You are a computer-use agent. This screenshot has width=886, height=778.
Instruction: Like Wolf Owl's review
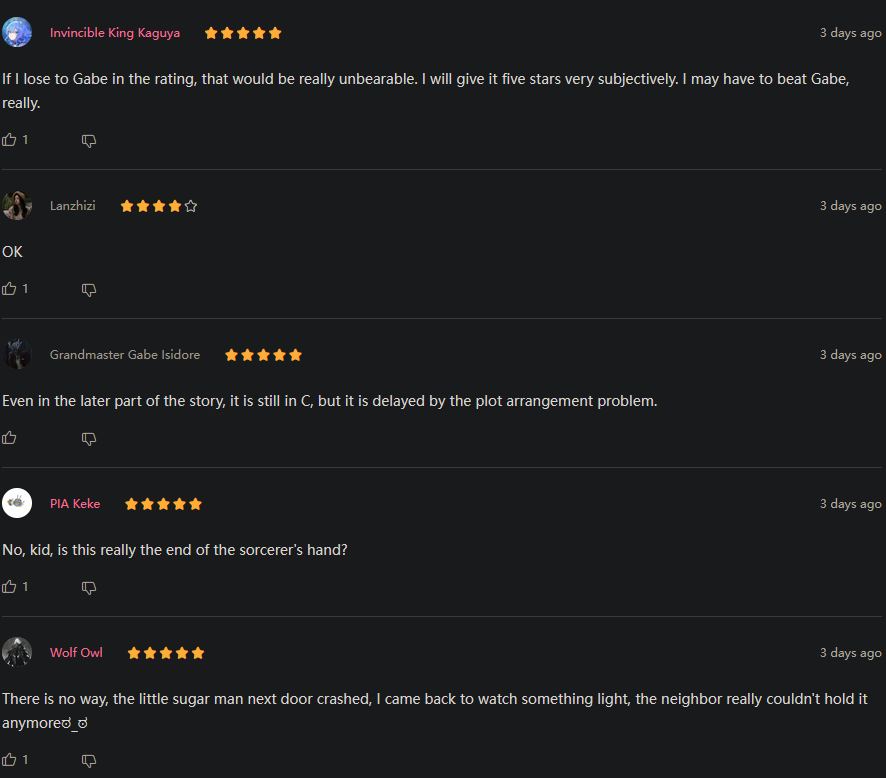point(9,759)
